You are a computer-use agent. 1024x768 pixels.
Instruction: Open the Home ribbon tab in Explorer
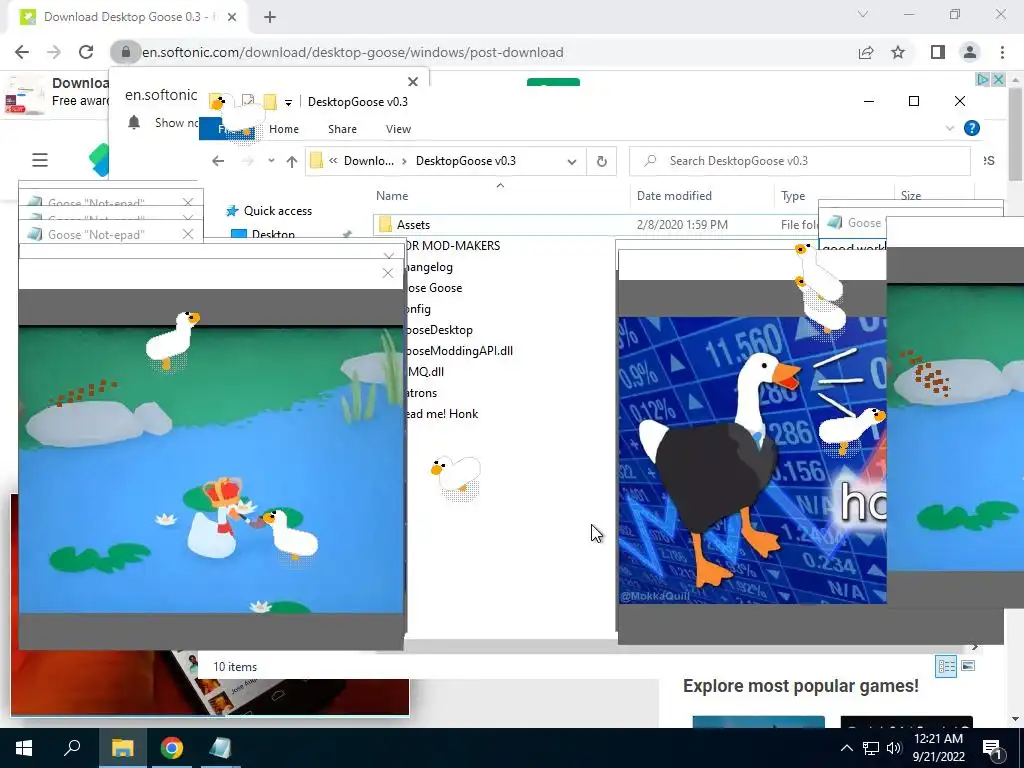[x=283, y=129]
